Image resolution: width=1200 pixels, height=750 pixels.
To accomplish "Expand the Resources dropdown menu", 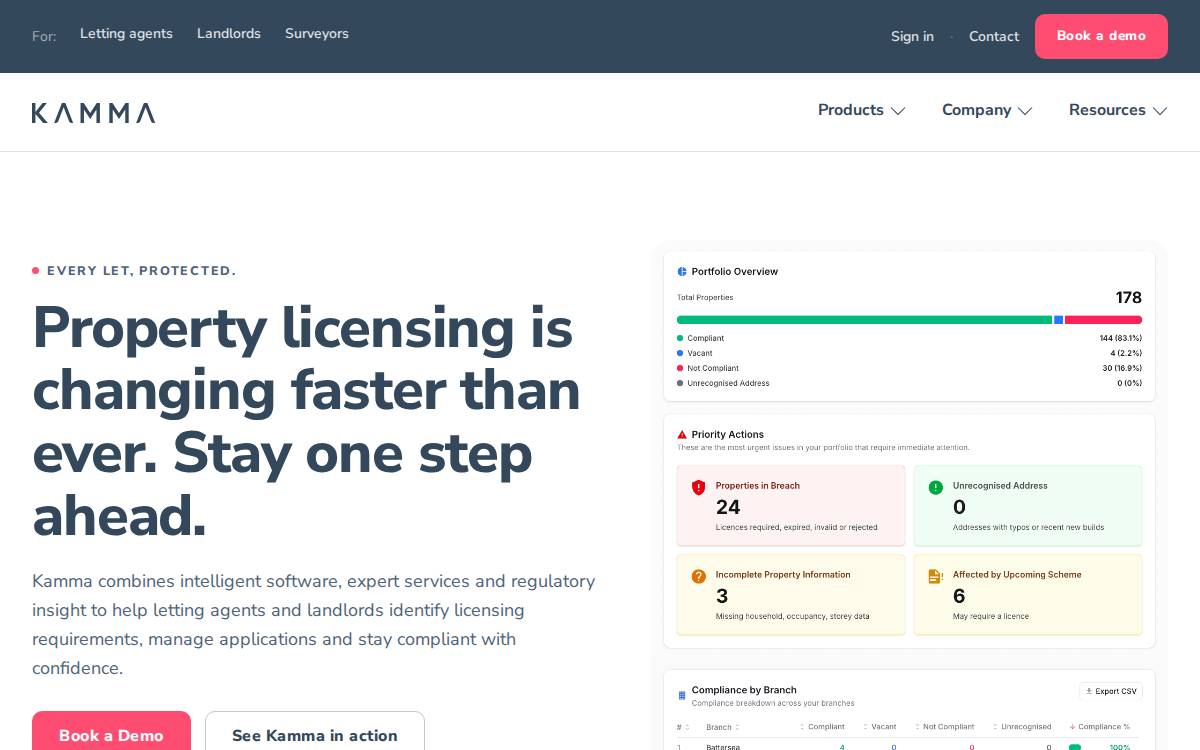I will coord(1118,110).
